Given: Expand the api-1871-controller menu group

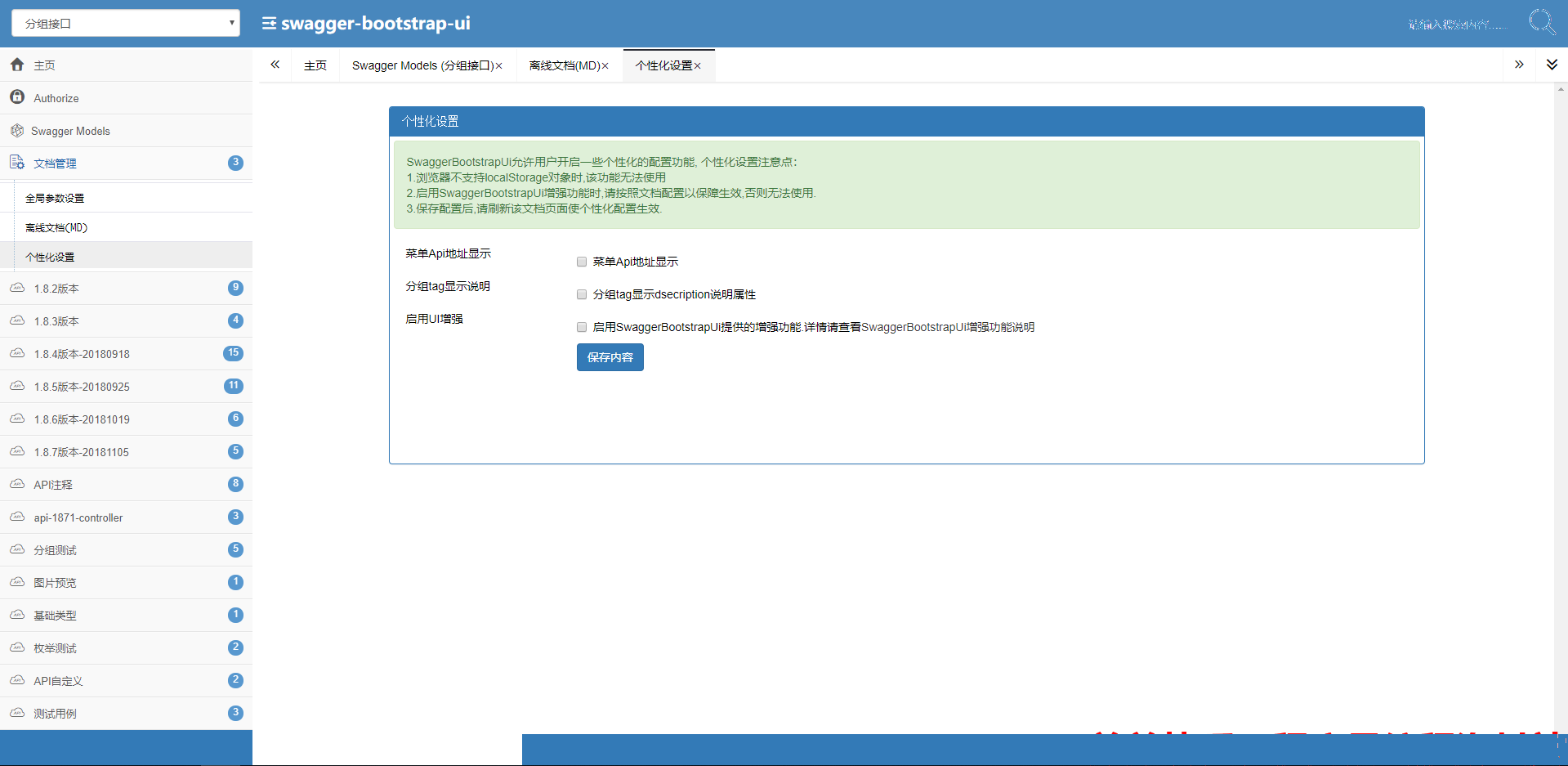Looking at the screenshot, I should tap(126, 517).
